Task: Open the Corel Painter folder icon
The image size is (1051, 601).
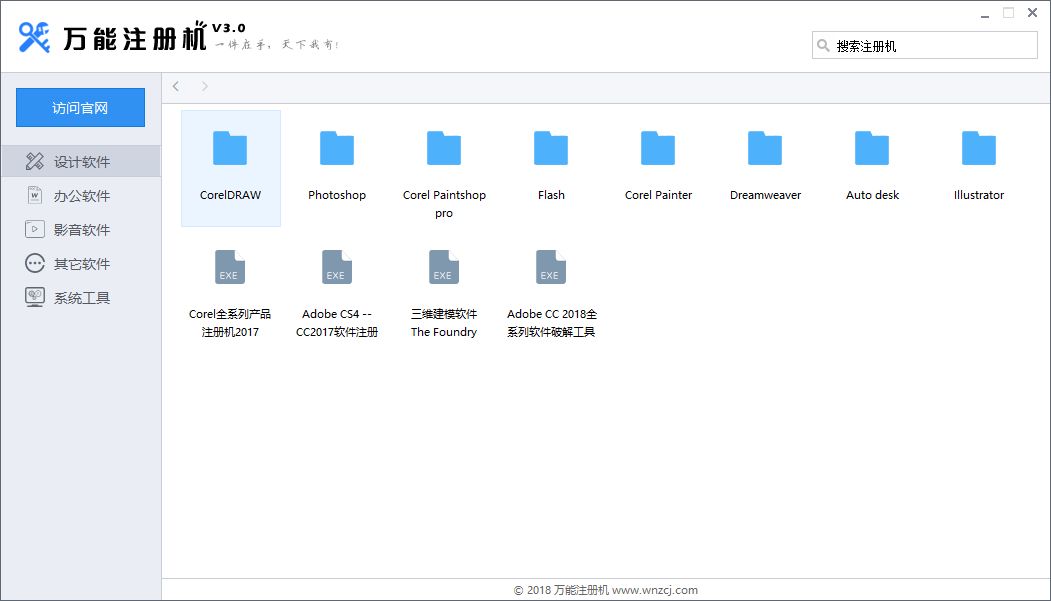Action: pos(658,148)
